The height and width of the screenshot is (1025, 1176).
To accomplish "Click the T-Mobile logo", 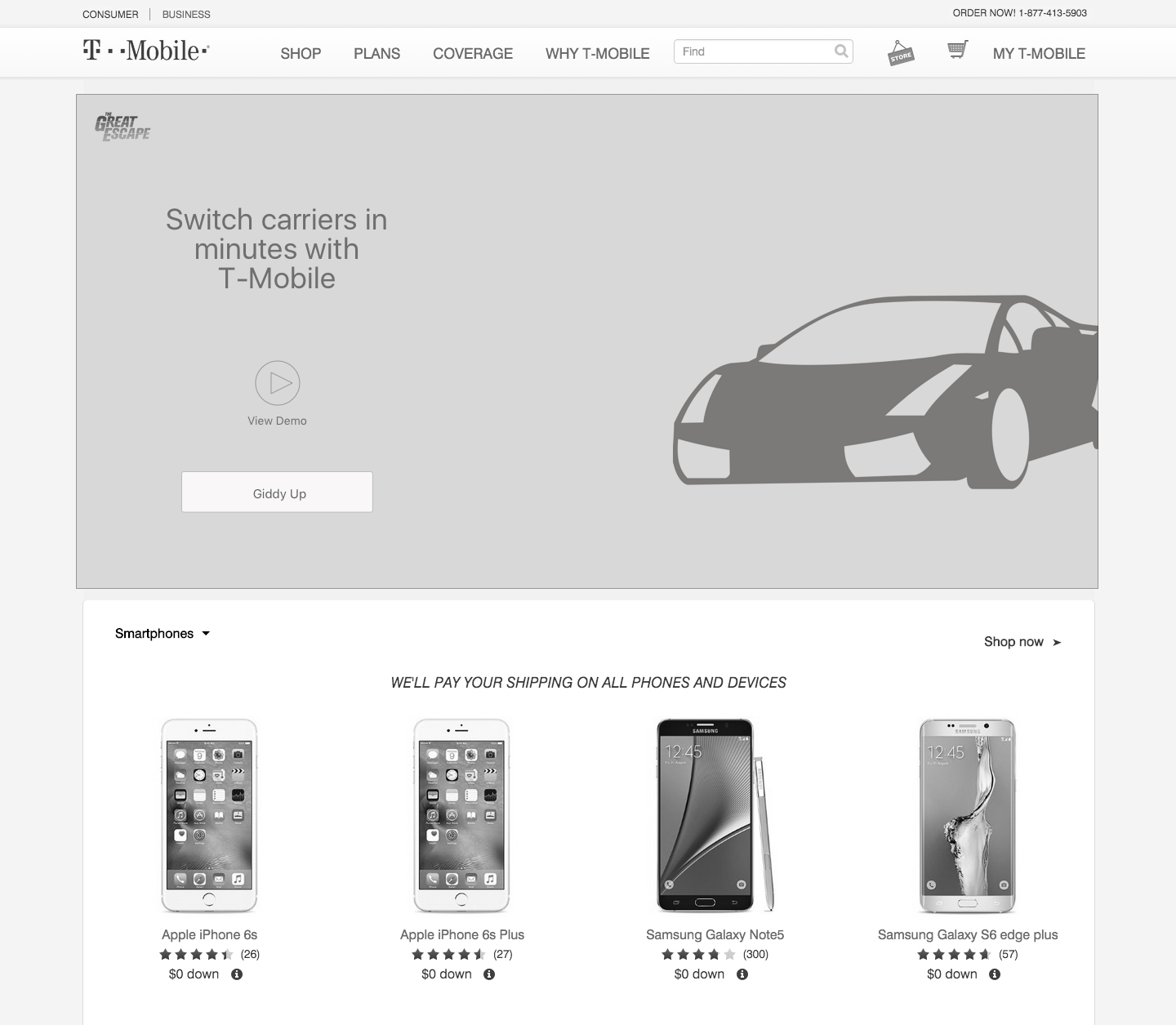I will pos(146,51).
